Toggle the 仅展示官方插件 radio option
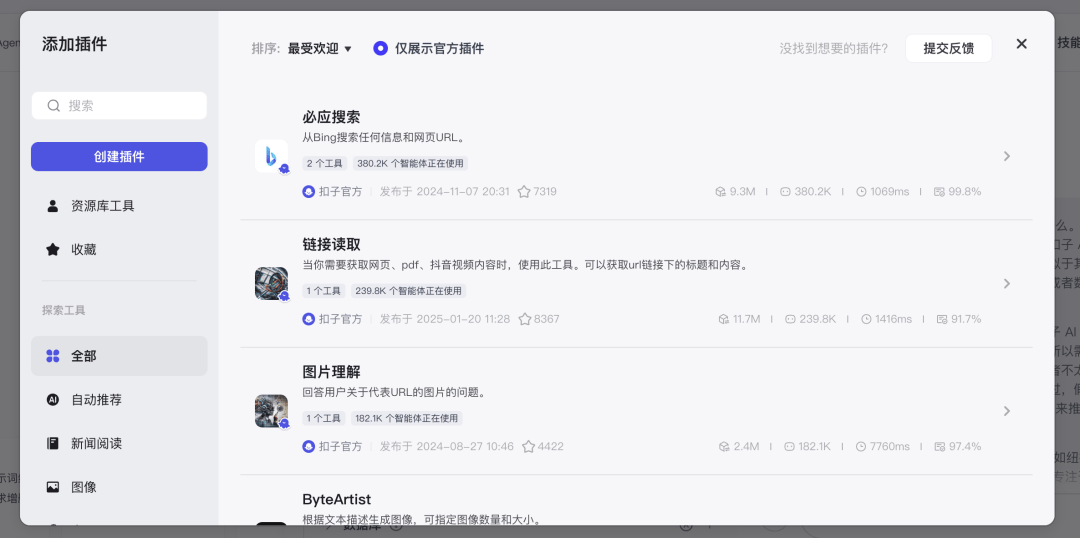1080x538 pixels. point(381,48)
